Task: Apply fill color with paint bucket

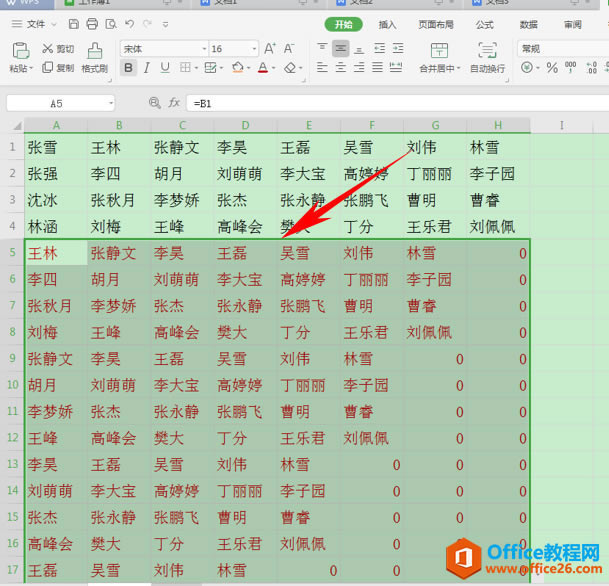Action: coord(237,68)
